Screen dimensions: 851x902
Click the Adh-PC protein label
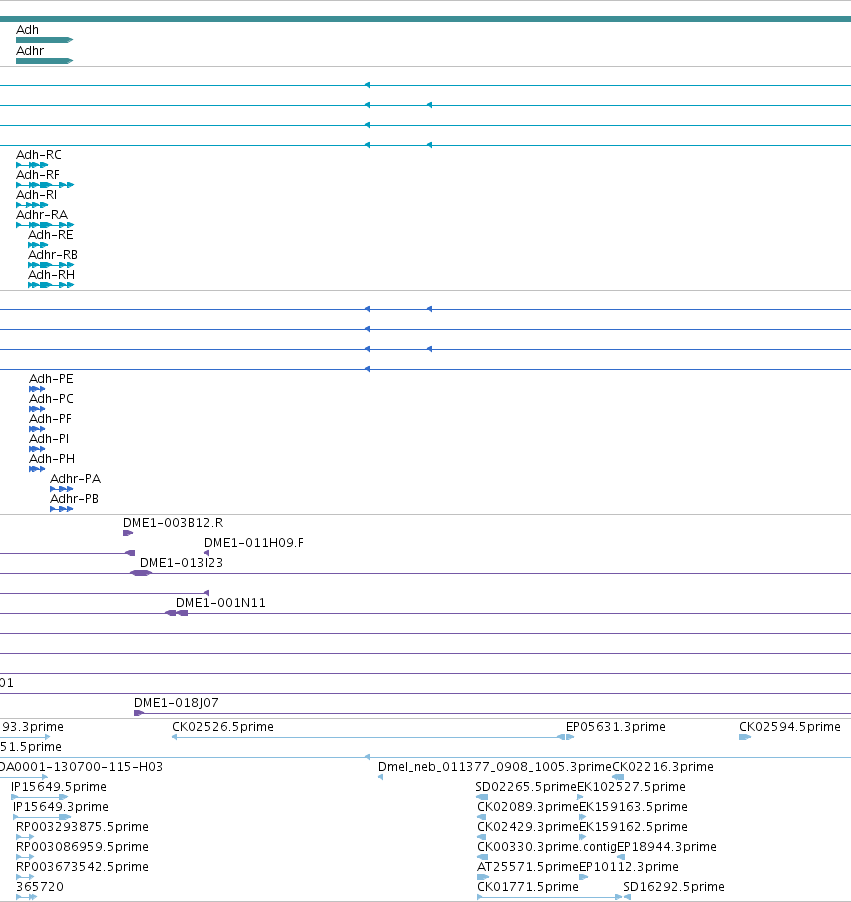click(x=51, y=399)
